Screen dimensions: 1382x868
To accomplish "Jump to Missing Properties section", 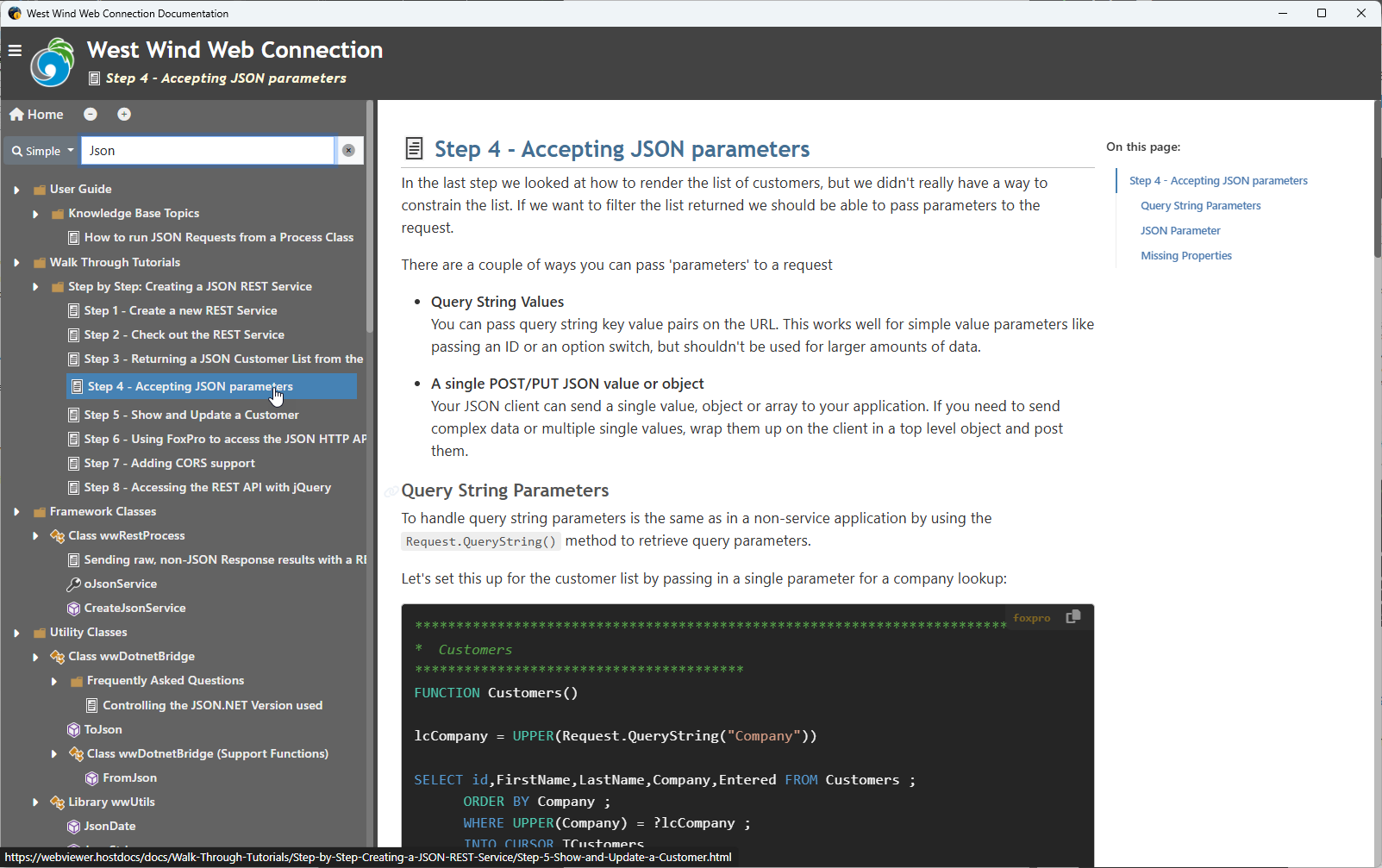I will [1185, 256].
